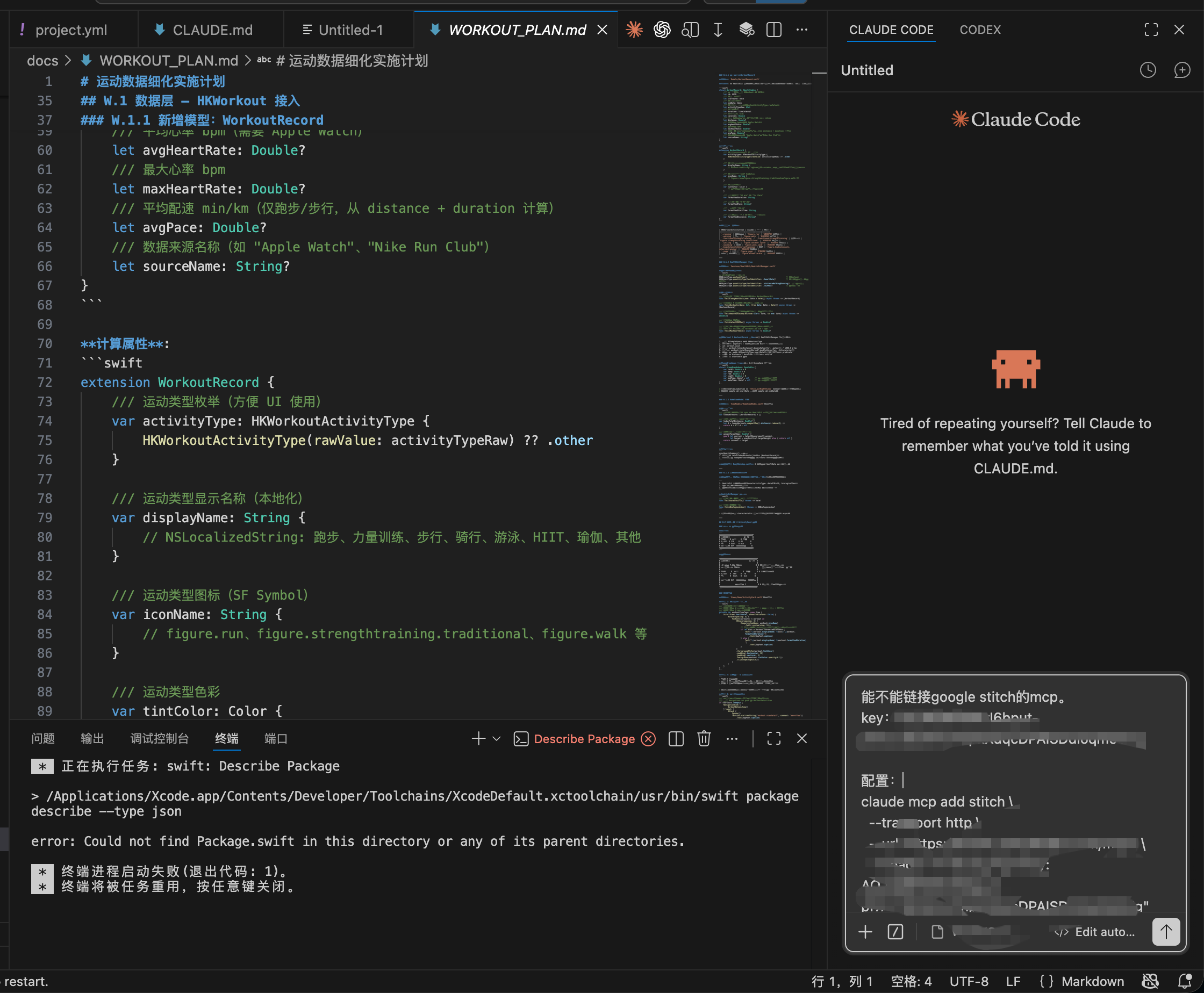Click the editor minimap code overview
The height and width of the screenshot is (993, 1204).
pos(764,395)
